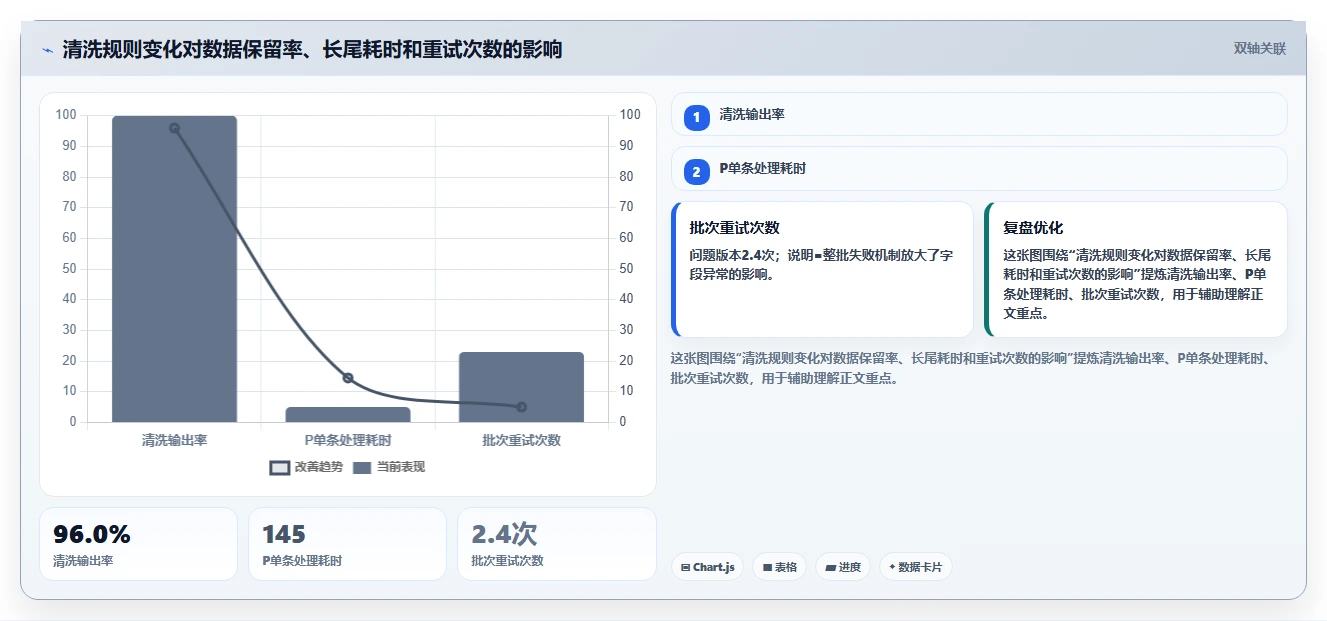
Task: Toggle the 改善趋势 legend entry
Action: pos(306,467)
